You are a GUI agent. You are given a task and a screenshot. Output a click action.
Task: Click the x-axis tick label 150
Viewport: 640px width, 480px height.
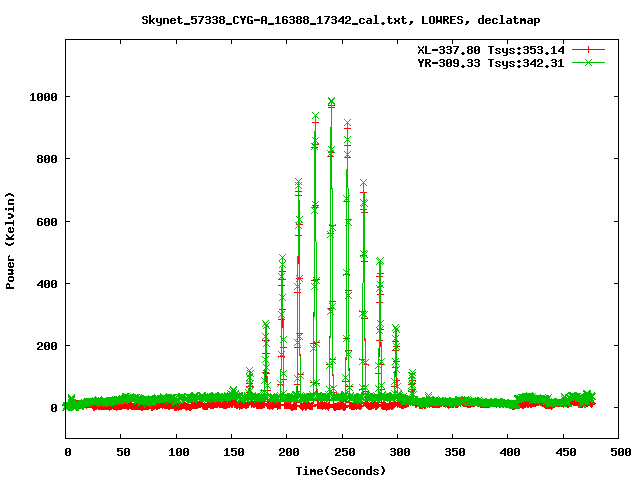click(234, 452)
